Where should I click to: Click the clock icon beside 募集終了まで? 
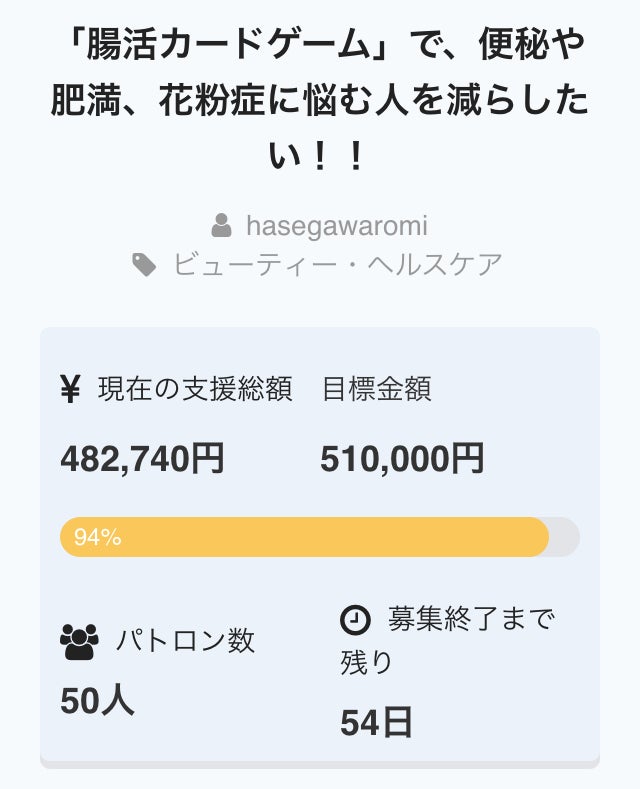point(355,620)
